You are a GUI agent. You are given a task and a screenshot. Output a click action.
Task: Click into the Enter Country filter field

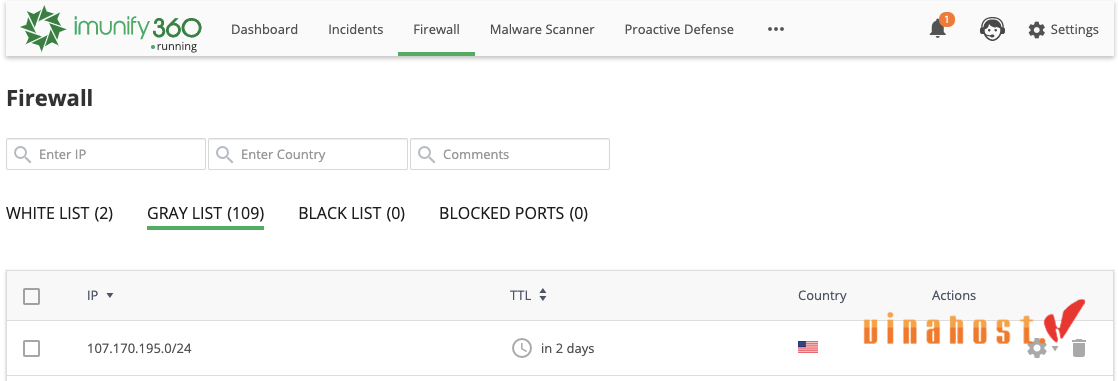click(x=308, y=154)
